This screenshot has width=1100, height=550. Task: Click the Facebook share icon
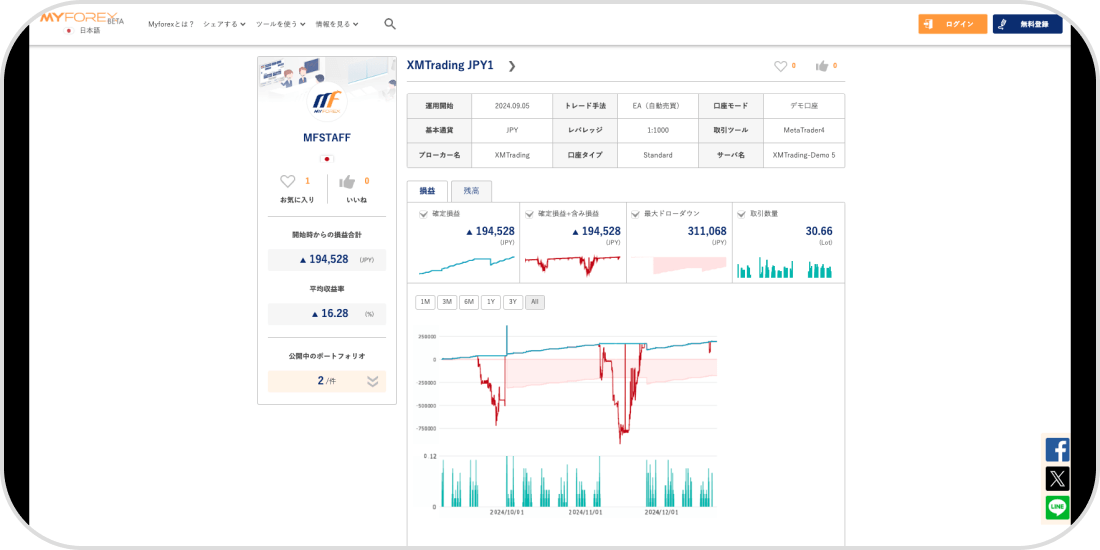pos(1057,450)
